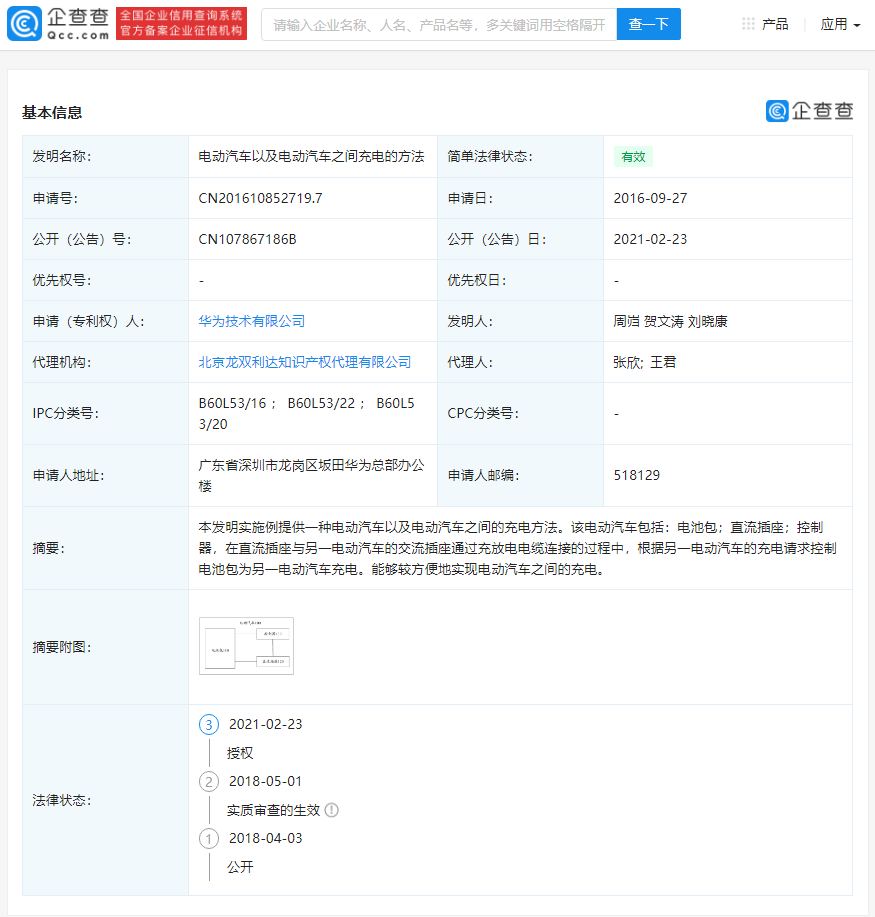875x917 pixels.
Task: Click the red 全国企业信用查询系统 banner
Action: coord(181,24)
